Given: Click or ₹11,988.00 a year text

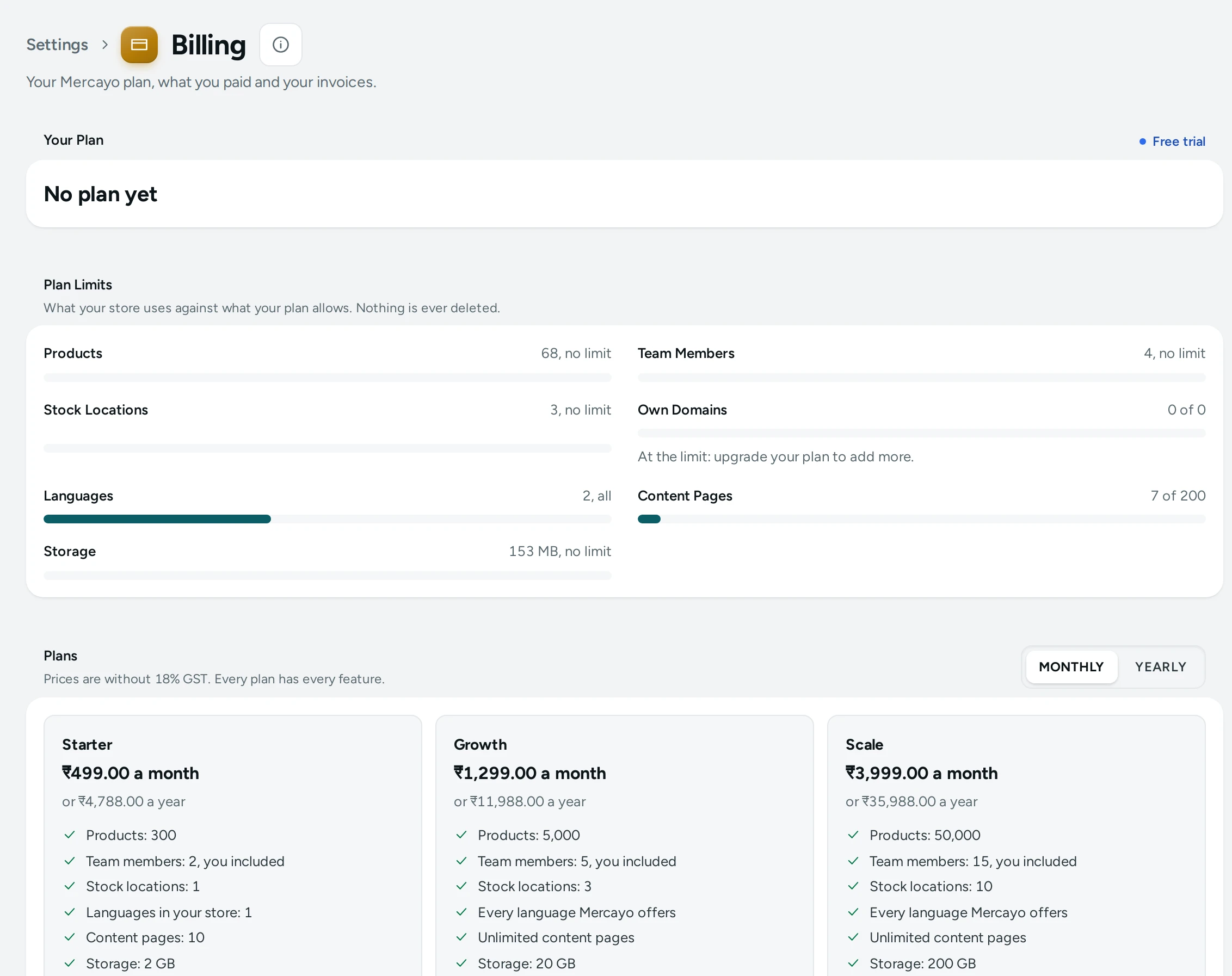Looking at the screenshot, I should click(x=520, y=801).
